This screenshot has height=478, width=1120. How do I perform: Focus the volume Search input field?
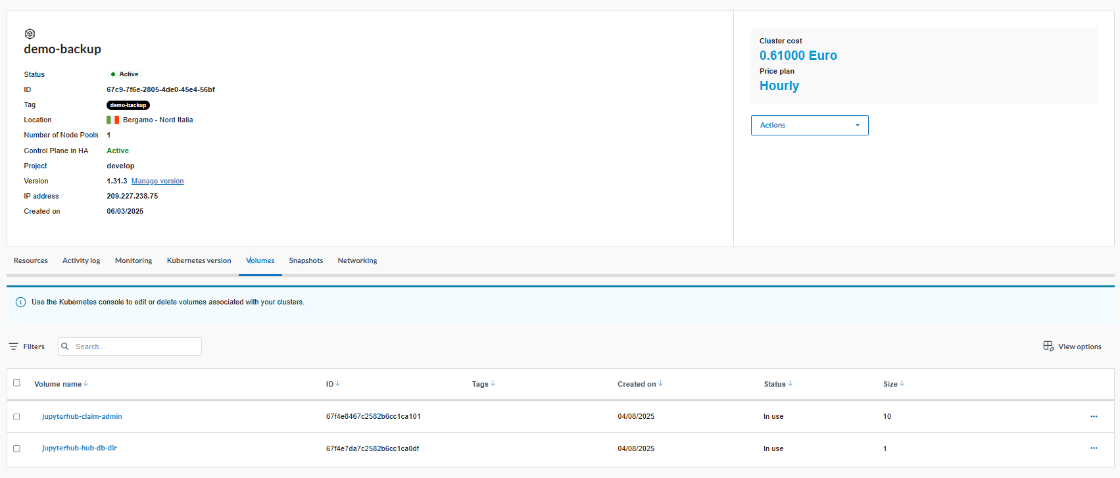click(135, 346)
